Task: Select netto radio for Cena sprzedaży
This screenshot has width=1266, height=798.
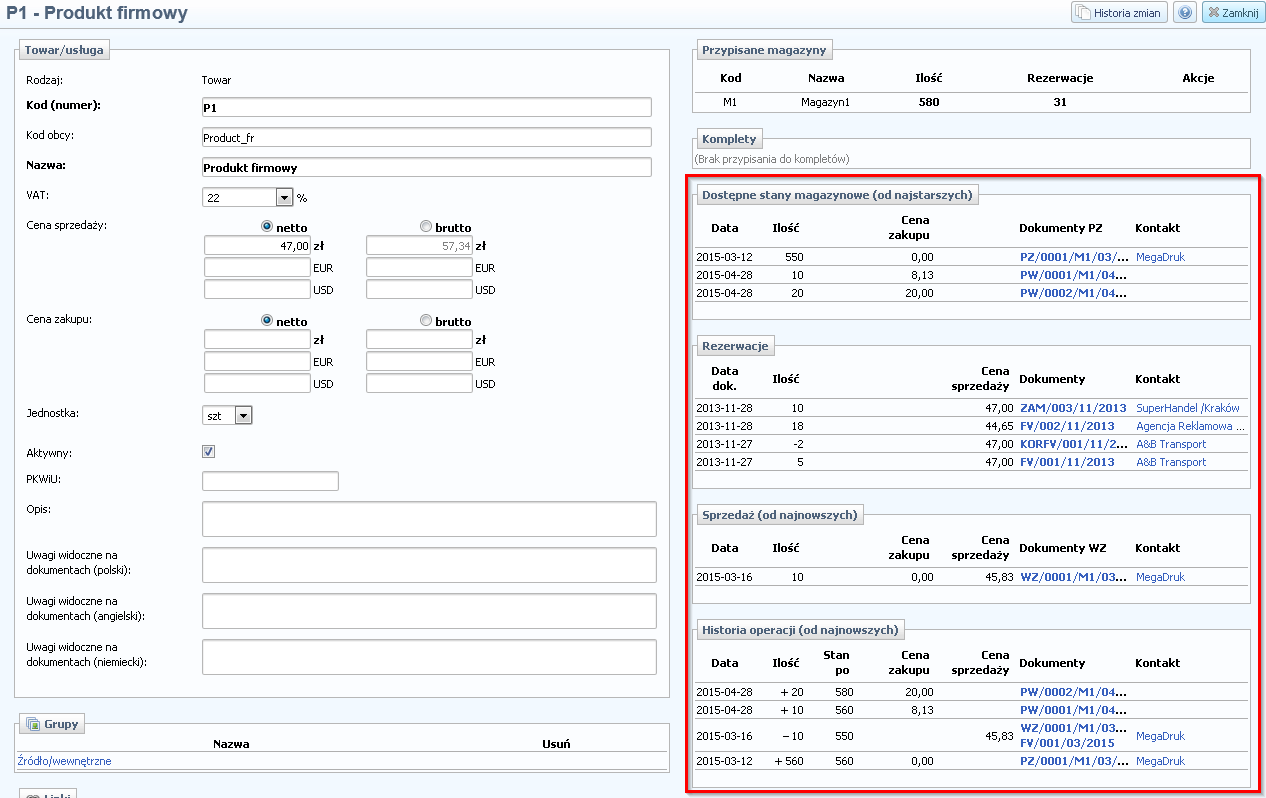Action: (x=267, y=227)
